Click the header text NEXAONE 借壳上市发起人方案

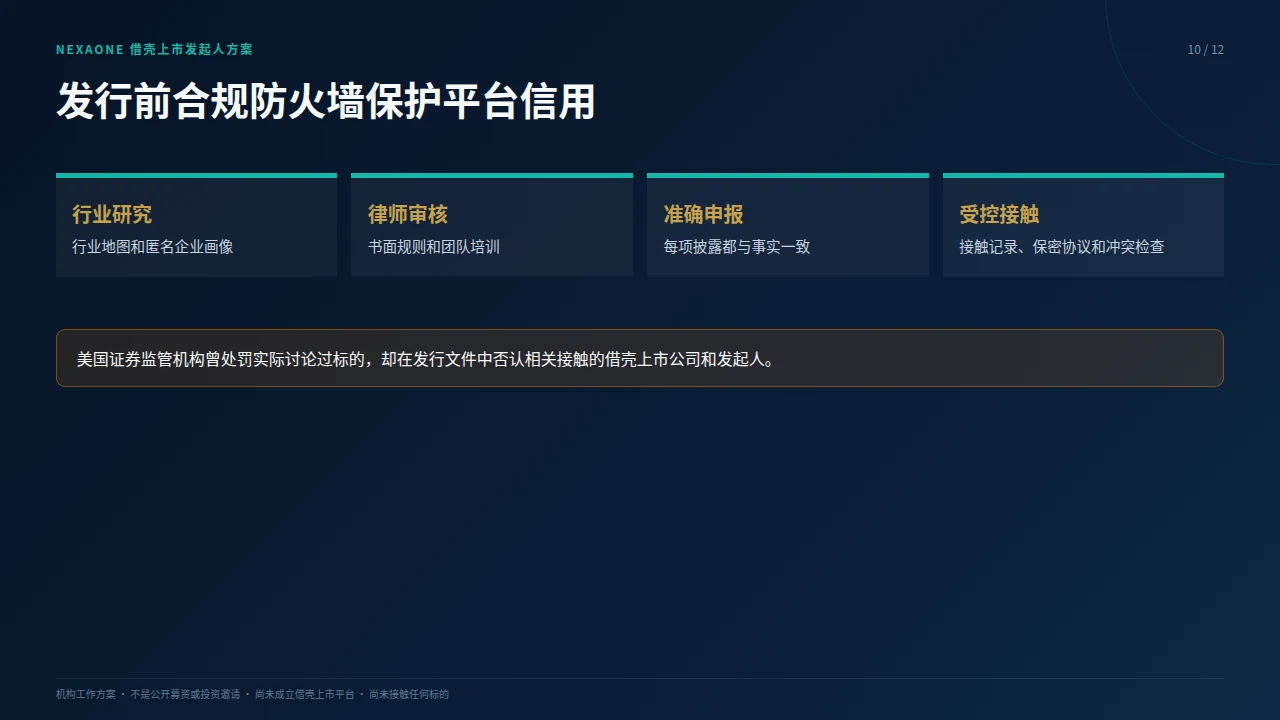154,49
